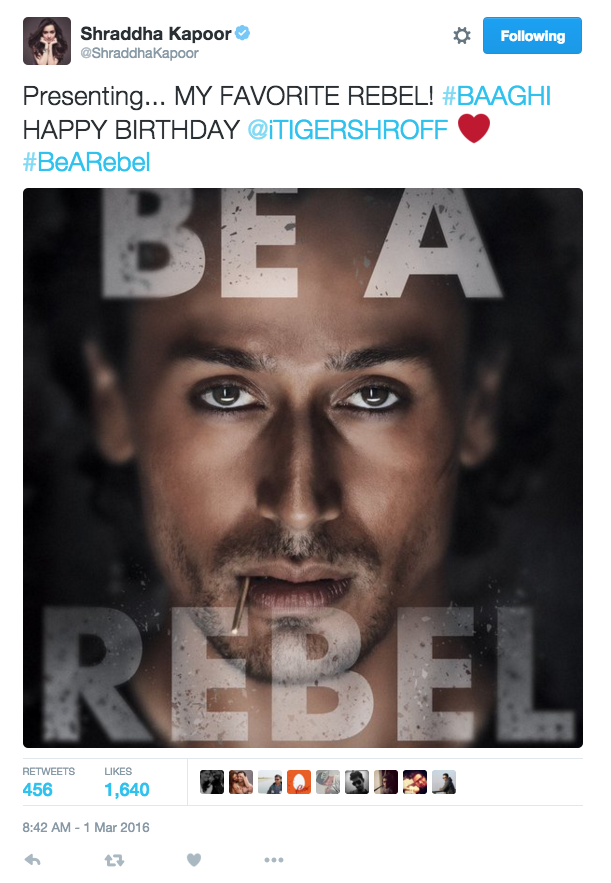Open the three-dot more options menu
The image size is (611, 883).
[x=274, y=860]
